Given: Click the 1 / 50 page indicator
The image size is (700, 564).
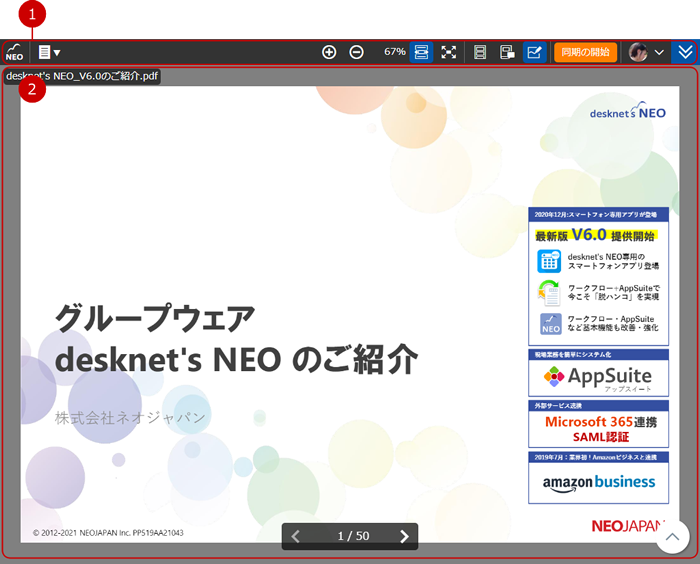Looking at the screenshot, I should [x=352, y=536].
